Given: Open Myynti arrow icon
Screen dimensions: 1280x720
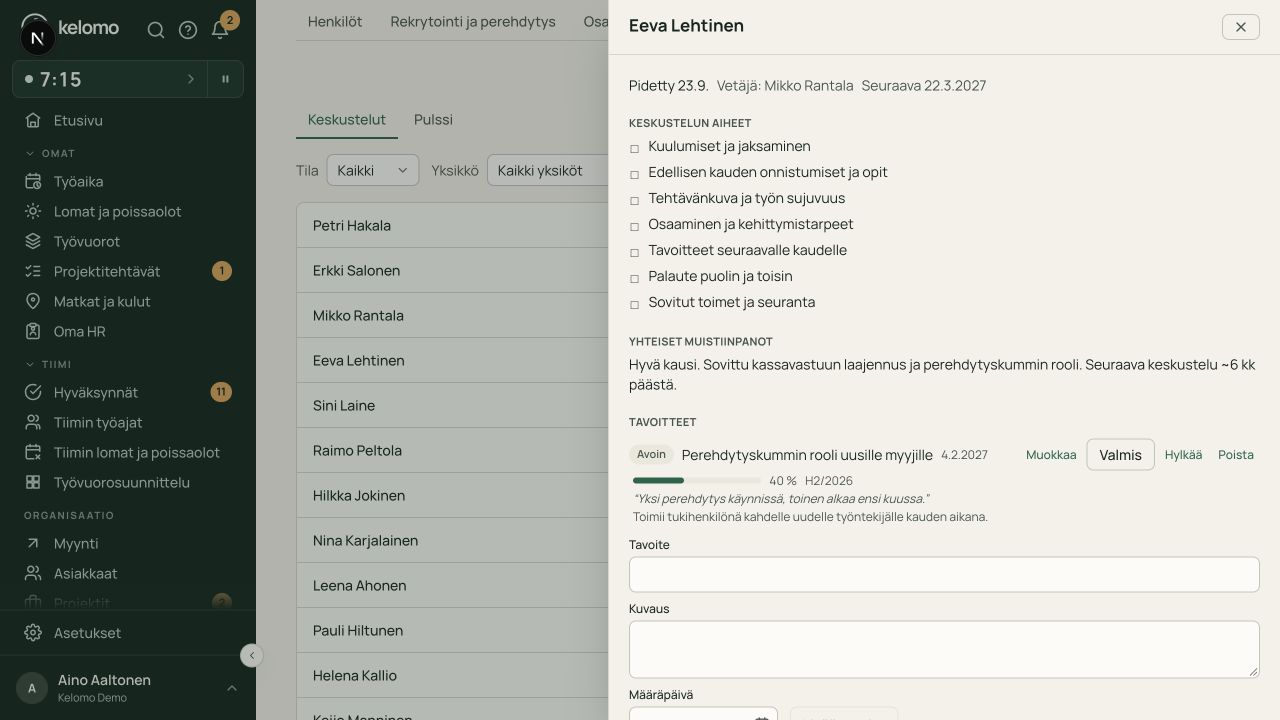Looking at the screenshot, I should [33, 543].
